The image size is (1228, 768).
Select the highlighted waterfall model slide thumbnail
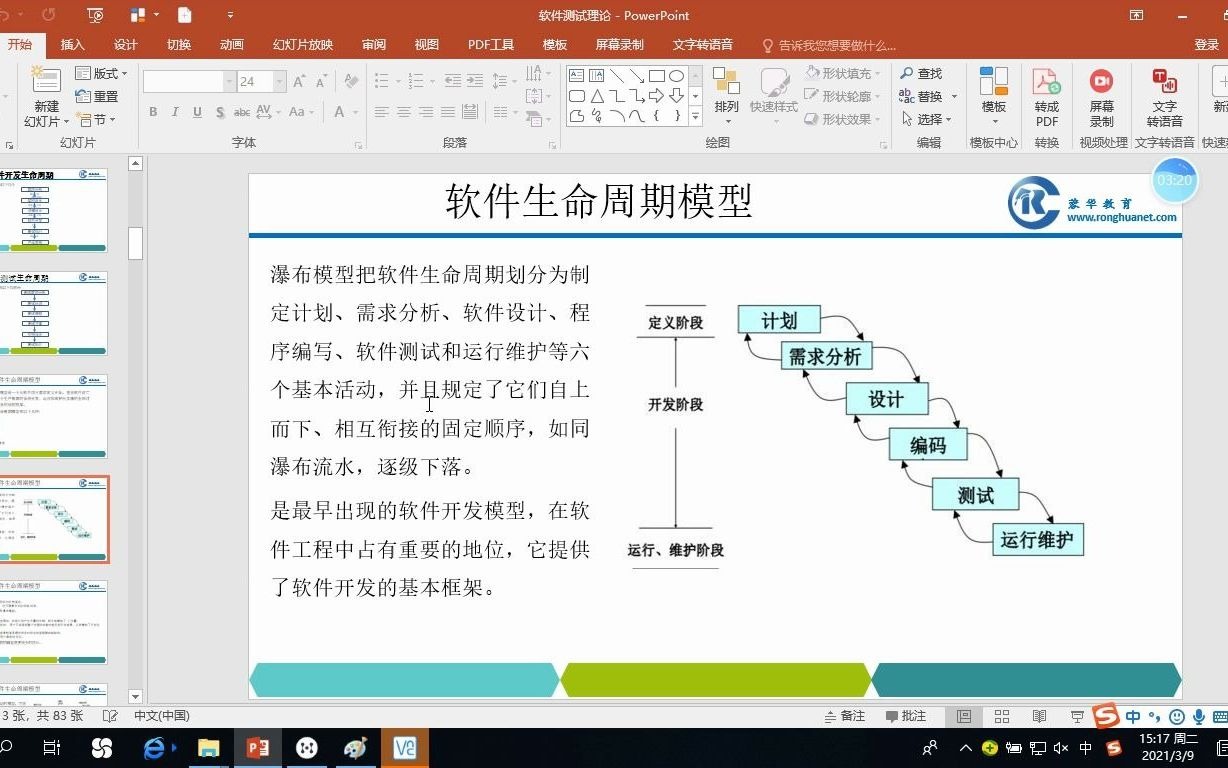tap(55, 518)
